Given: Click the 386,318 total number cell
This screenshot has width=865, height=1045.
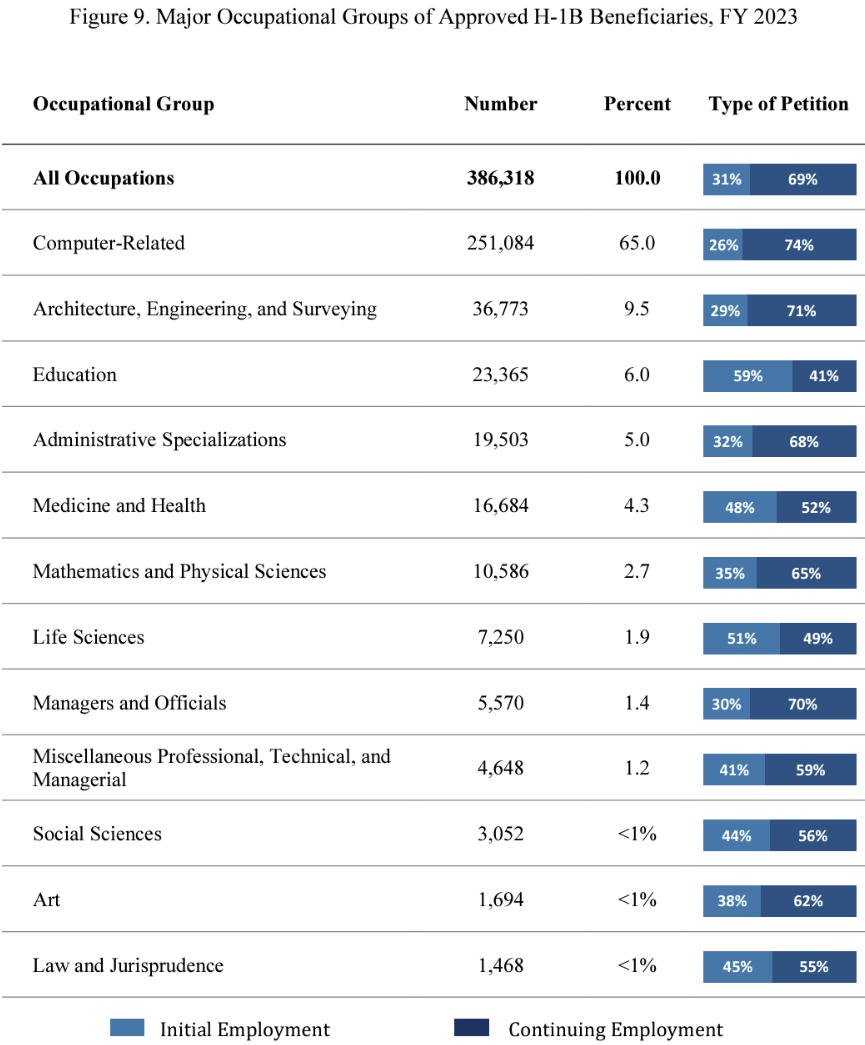Looking at the screenshot, I should tap(500, 178).
